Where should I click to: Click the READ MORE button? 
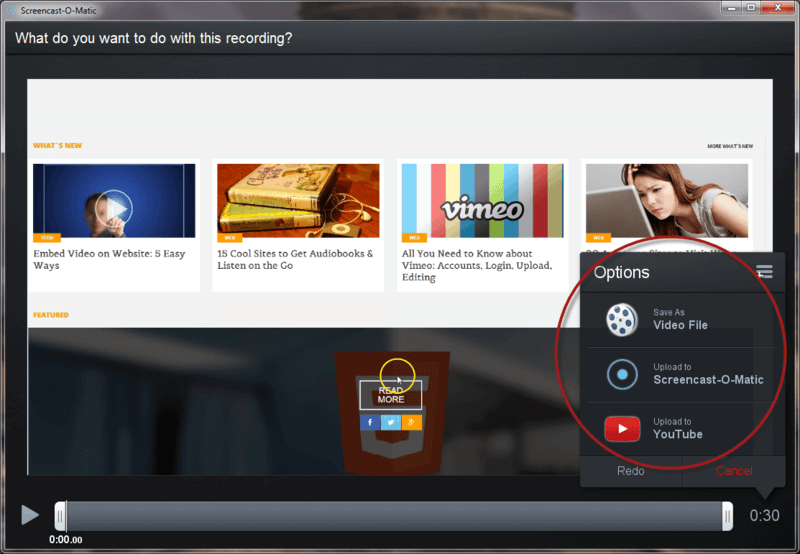(391, 395)
